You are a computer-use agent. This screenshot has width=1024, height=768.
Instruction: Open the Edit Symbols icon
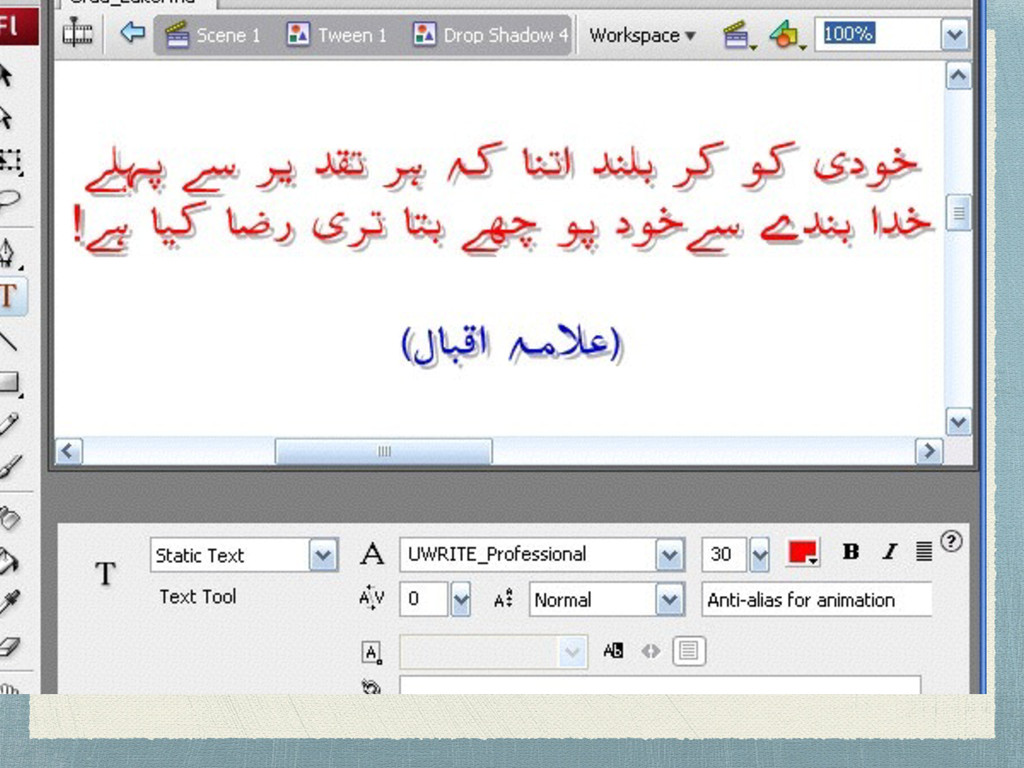(786, 35)
